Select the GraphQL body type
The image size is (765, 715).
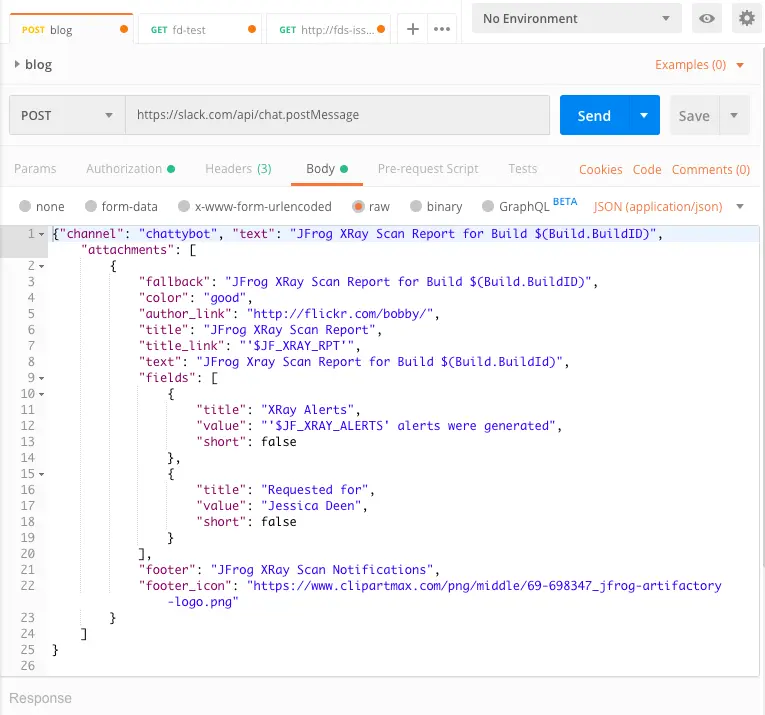[487, 206]
